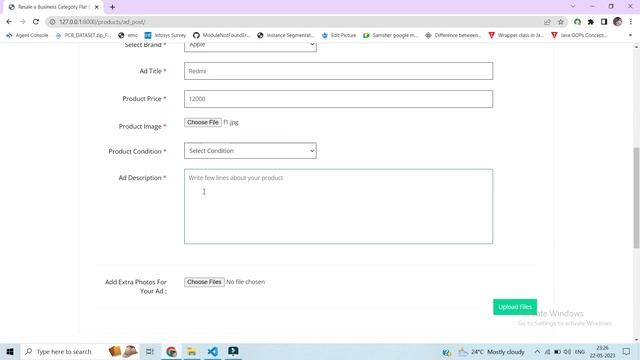Viewport: 640px width, 360px height.
Task: Open new tab with plus icon
Action: click(x=112, y=7)
